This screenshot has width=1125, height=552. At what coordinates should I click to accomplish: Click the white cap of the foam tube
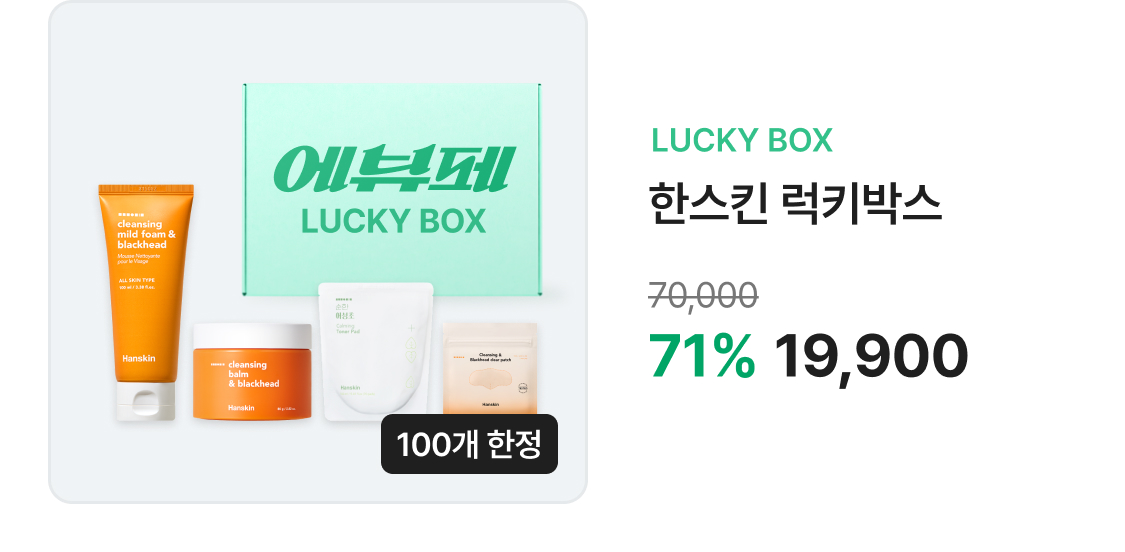[x=146, y=401]
